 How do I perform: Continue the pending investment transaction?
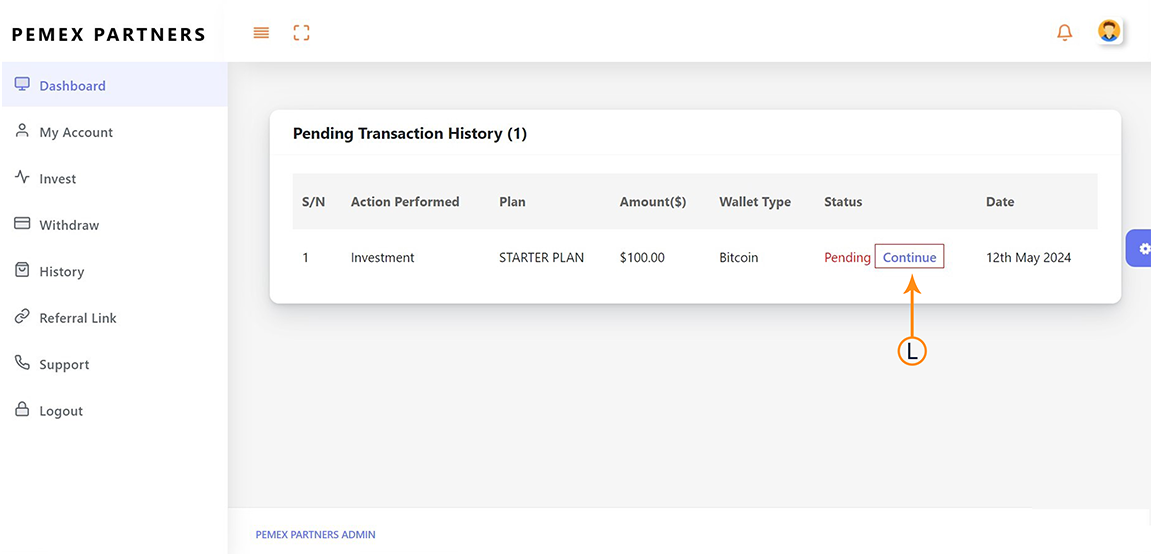point(909,257)
